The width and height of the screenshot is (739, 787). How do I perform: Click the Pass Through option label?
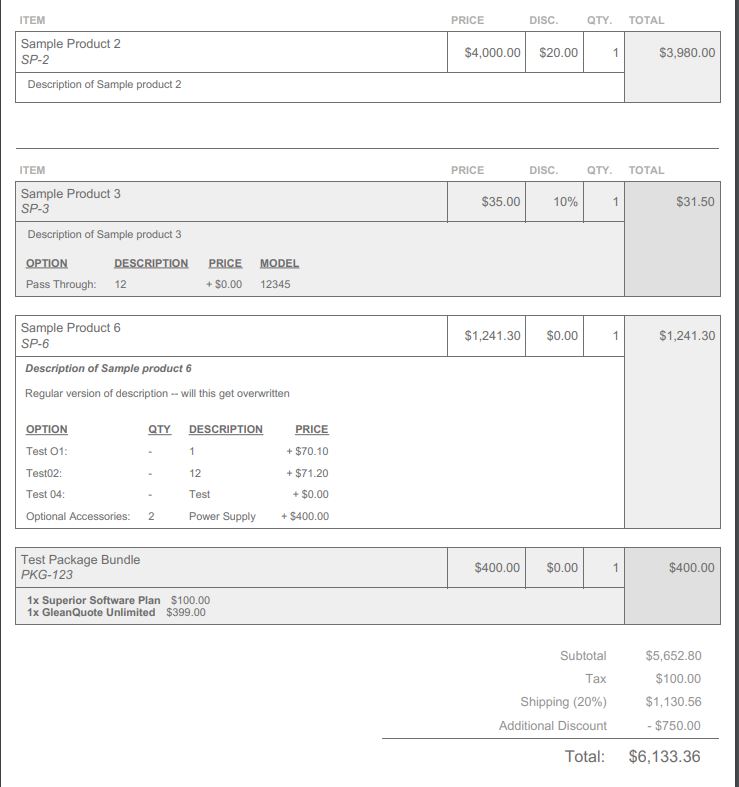(61, 285)
